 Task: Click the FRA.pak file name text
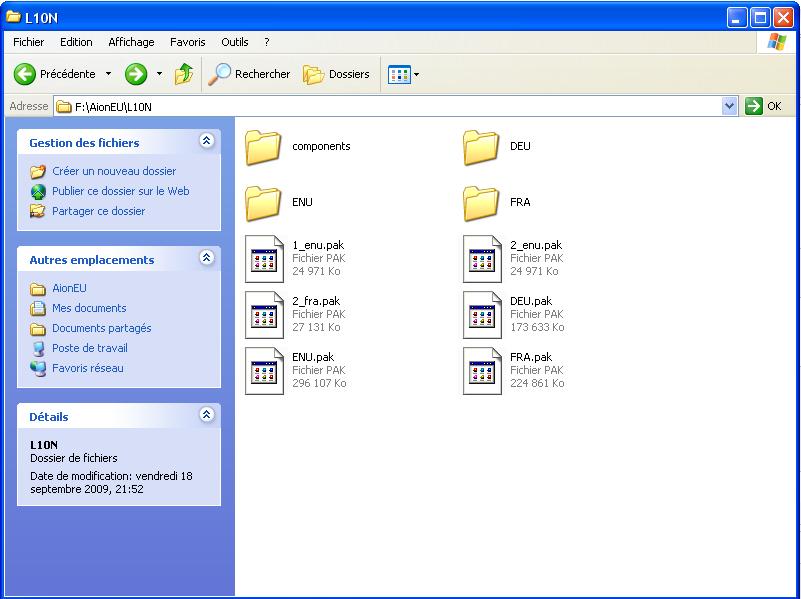(x=531, y=357)
